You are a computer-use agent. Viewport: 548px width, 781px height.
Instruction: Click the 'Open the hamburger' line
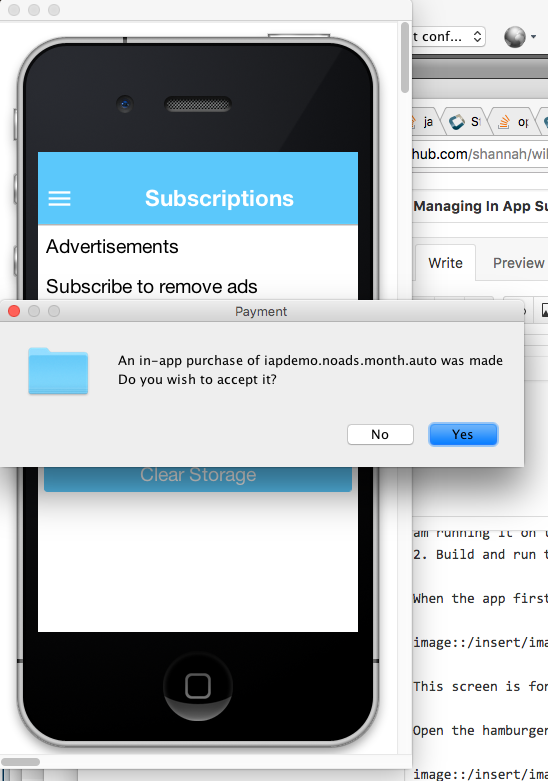[x=480, y=730]
